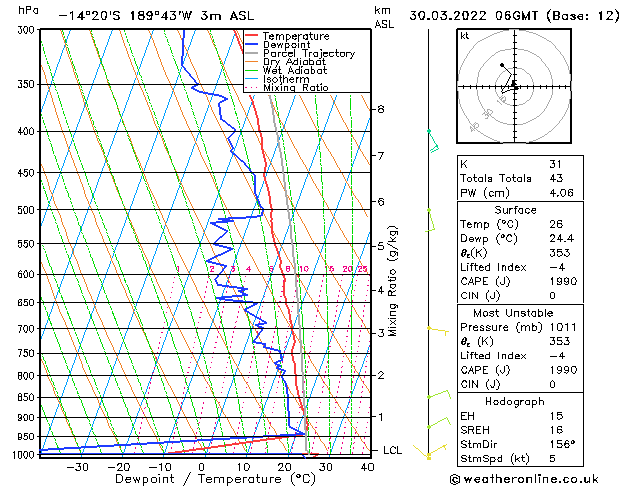This screenshot has width=629, height=486.
Task: Click the Hodograph section heading in the table
Action: point(515,401)
